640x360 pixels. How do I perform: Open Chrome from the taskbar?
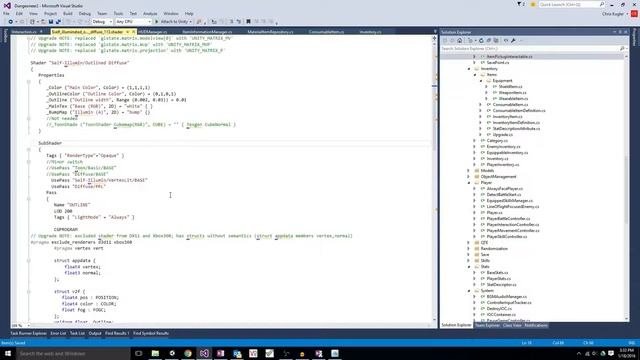point(188,353)
